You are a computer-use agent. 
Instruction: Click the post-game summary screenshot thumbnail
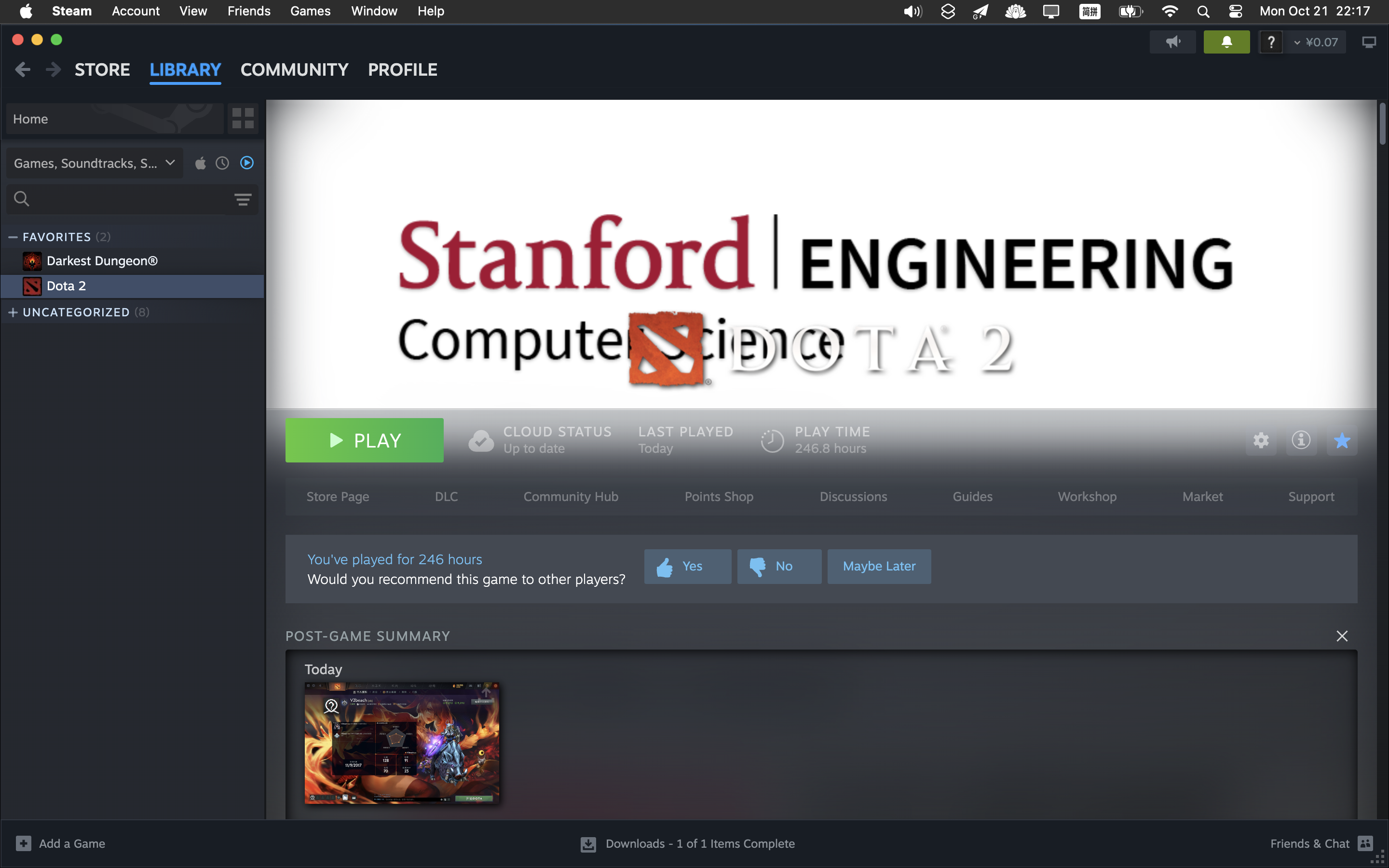(402, 742)
